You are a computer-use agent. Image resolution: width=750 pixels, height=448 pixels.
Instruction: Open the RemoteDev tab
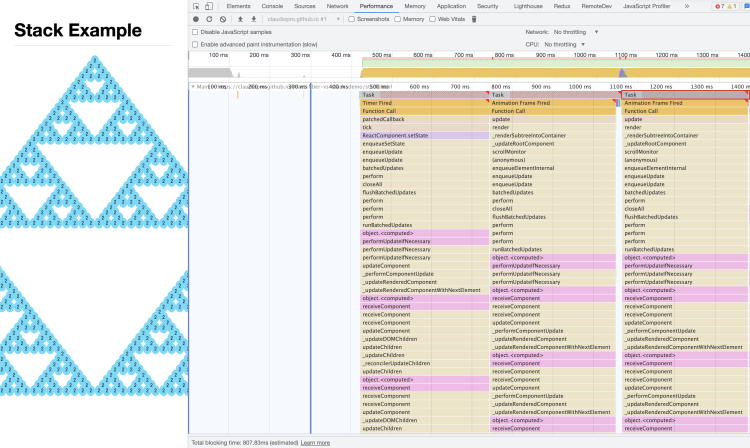coord(596,6)
